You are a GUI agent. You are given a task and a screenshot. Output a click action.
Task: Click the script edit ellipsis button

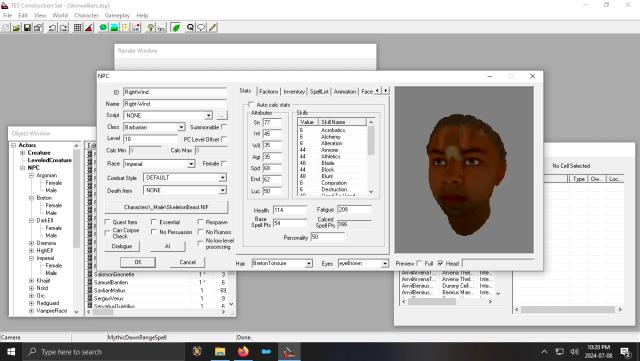pos(221,115)
